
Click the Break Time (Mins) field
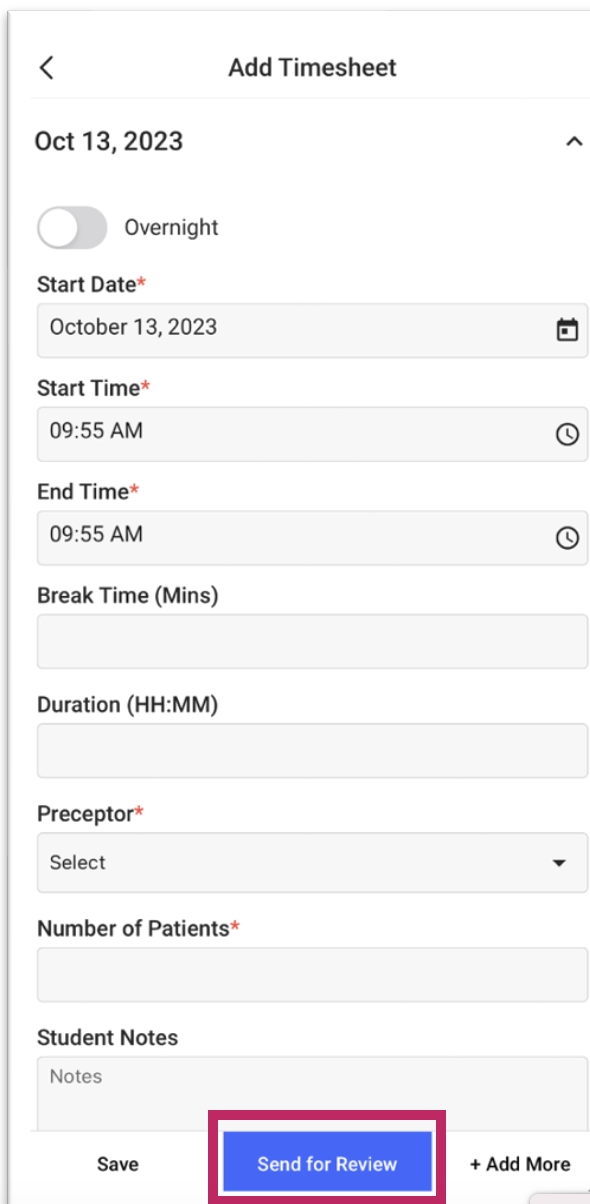tap(312, 641)
